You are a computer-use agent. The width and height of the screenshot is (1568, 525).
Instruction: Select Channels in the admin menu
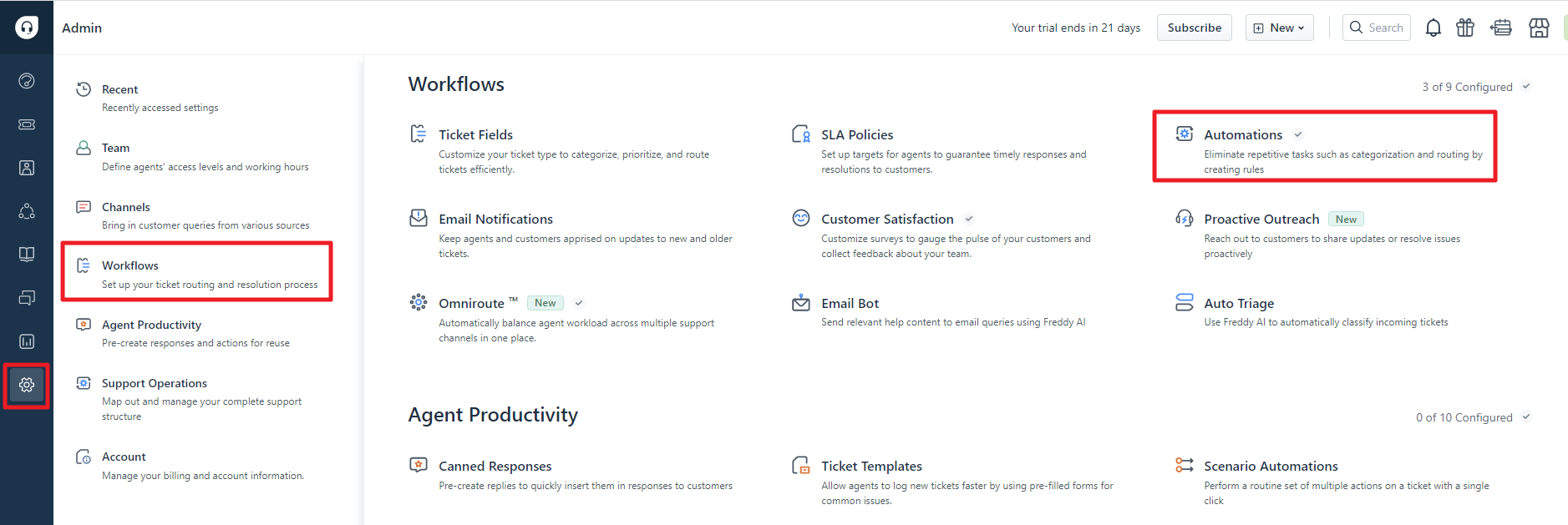[x=126, y=207]
